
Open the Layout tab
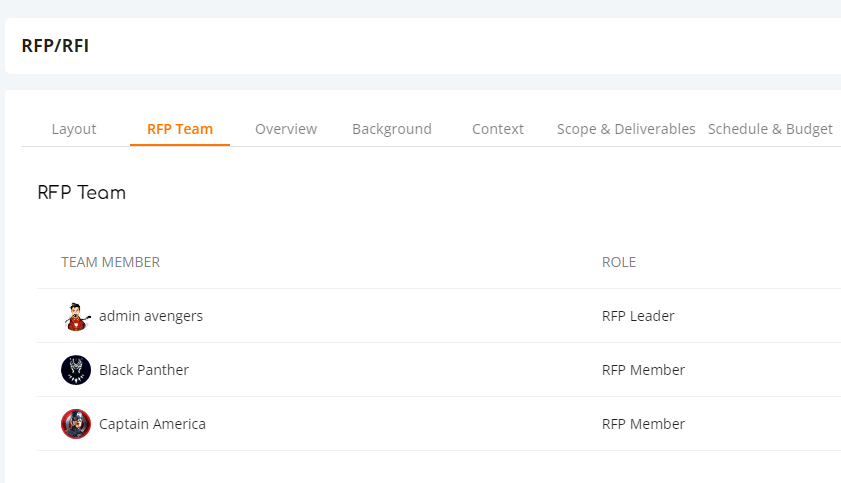74,129
